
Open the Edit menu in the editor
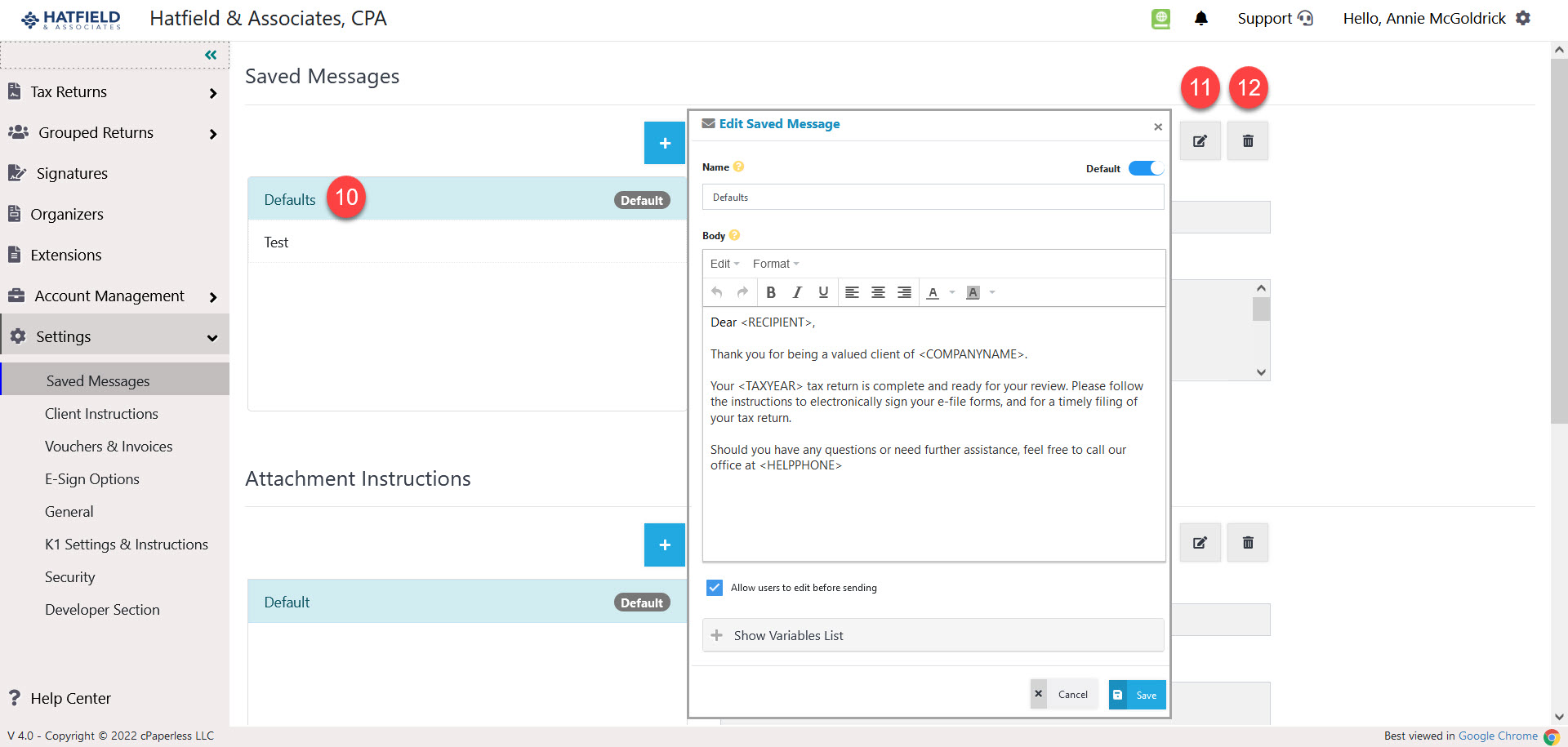[723, 263]
